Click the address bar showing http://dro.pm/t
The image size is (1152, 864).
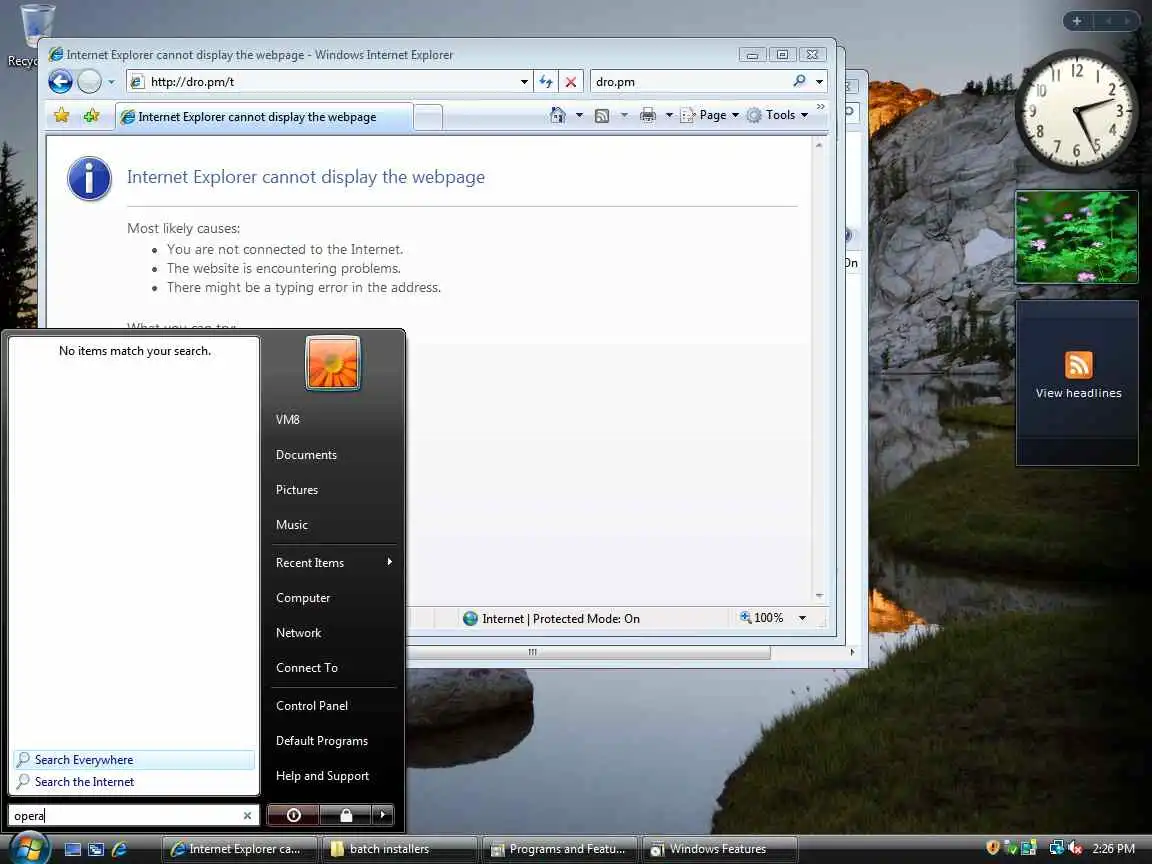pyautogui.click(x=329, y=82)
